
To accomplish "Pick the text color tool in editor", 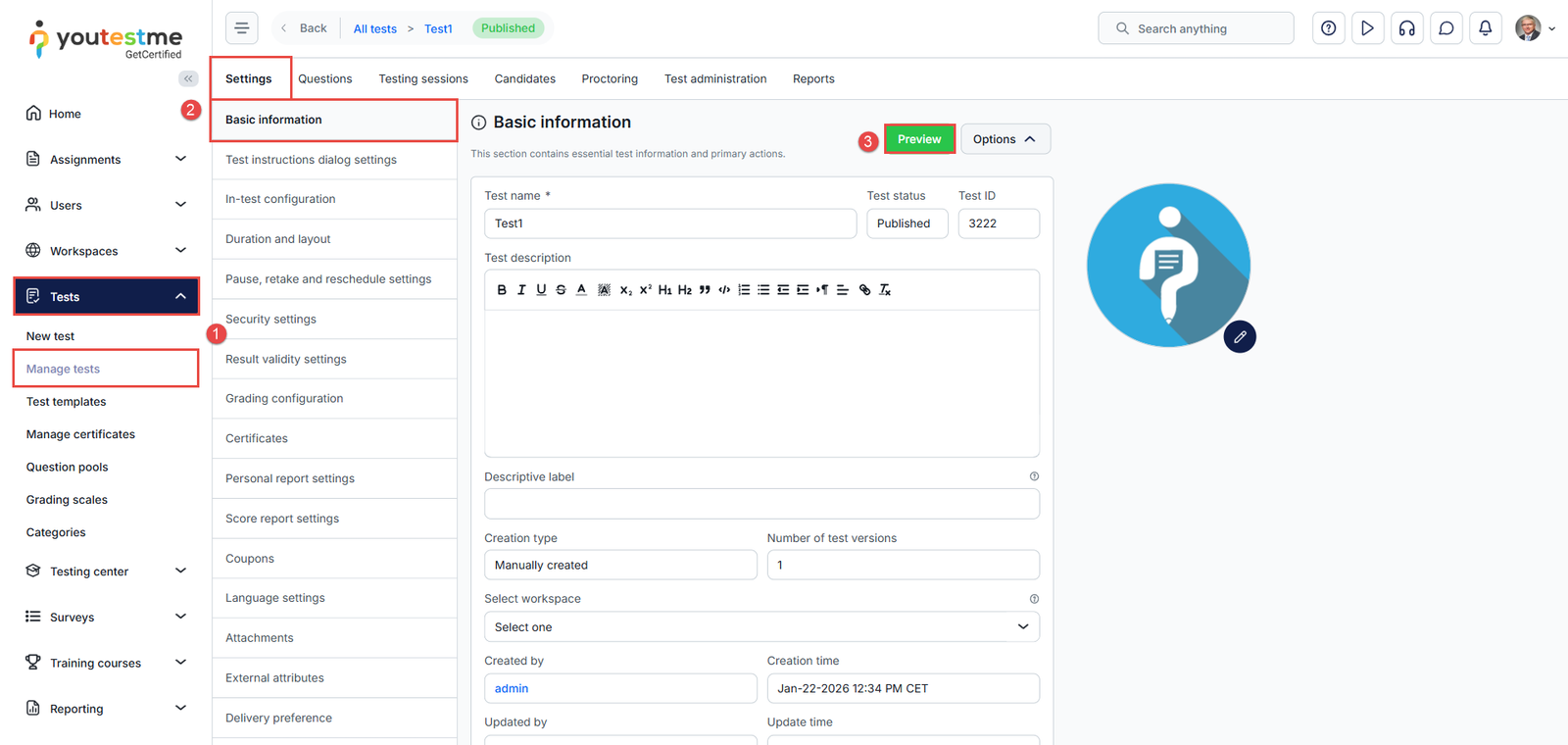I will 581,290.
